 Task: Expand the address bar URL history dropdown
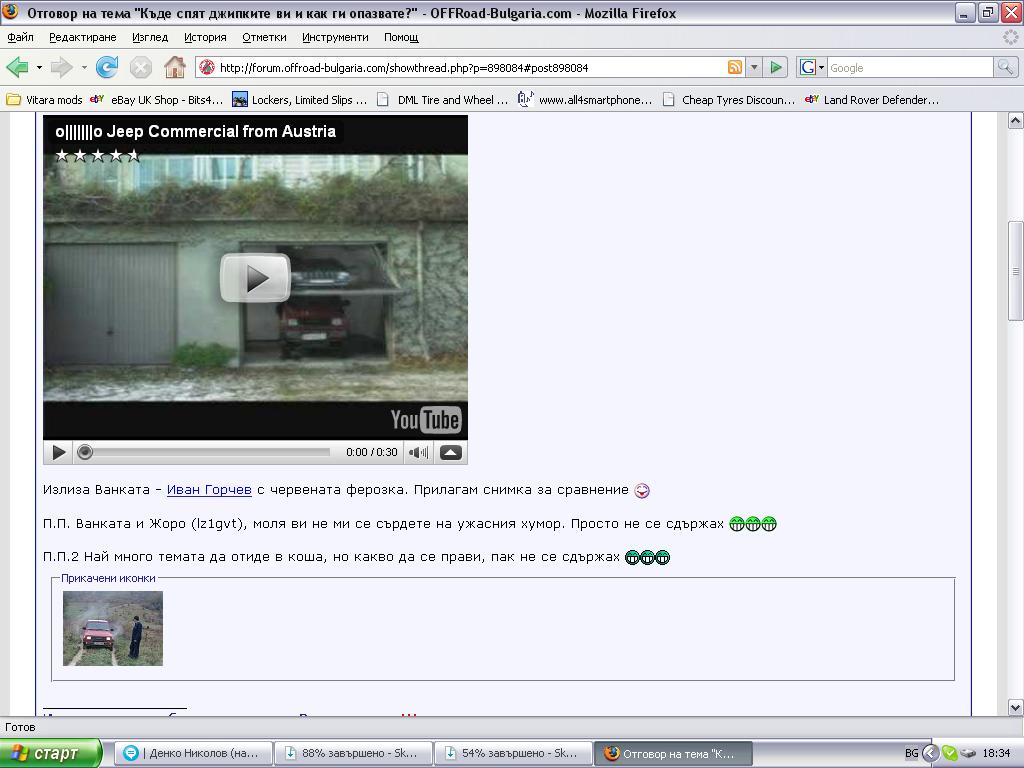754,67
